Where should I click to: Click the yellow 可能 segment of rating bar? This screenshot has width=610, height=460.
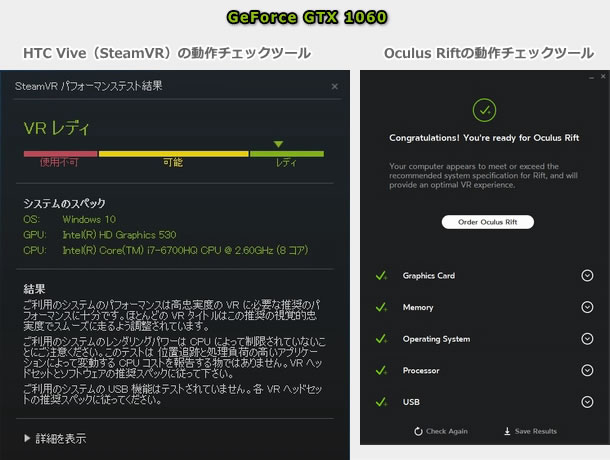[174, 154]
